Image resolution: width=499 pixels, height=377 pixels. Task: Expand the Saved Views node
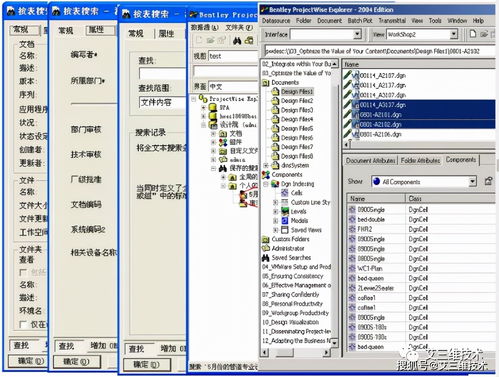click(x=276, y=230)
